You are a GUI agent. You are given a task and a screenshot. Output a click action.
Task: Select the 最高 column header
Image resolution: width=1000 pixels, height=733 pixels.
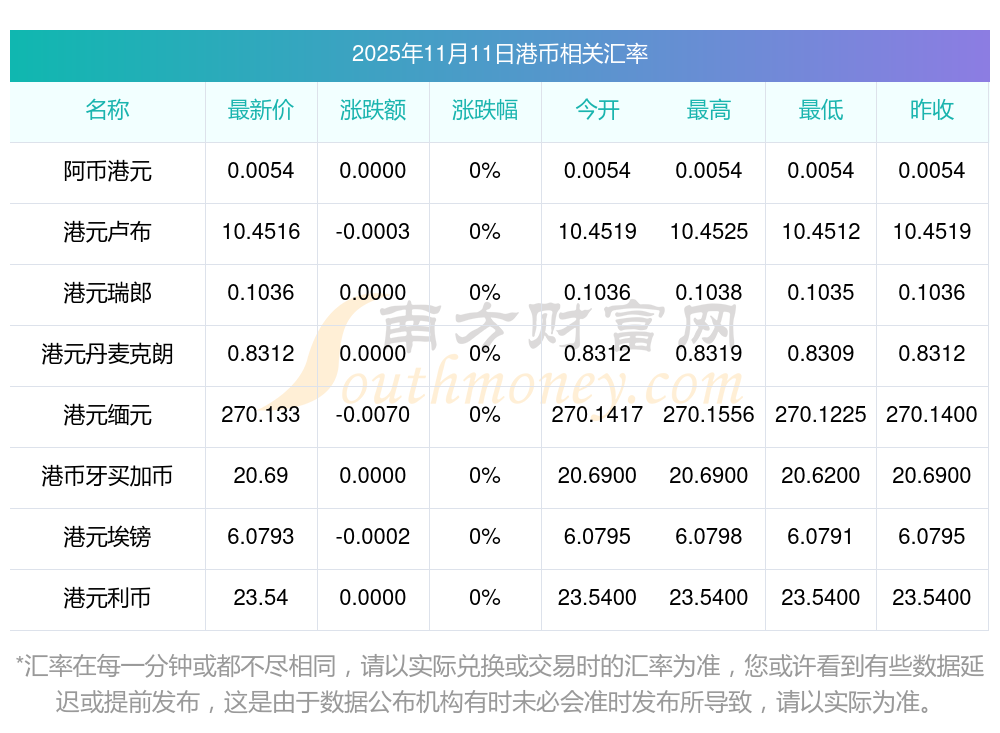click(709, 110)
